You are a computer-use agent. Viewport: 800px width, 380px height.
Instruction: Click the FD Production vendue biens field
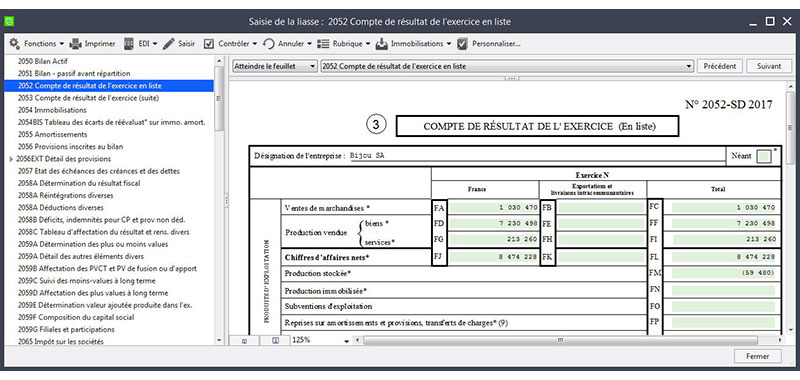coord(493,224)
